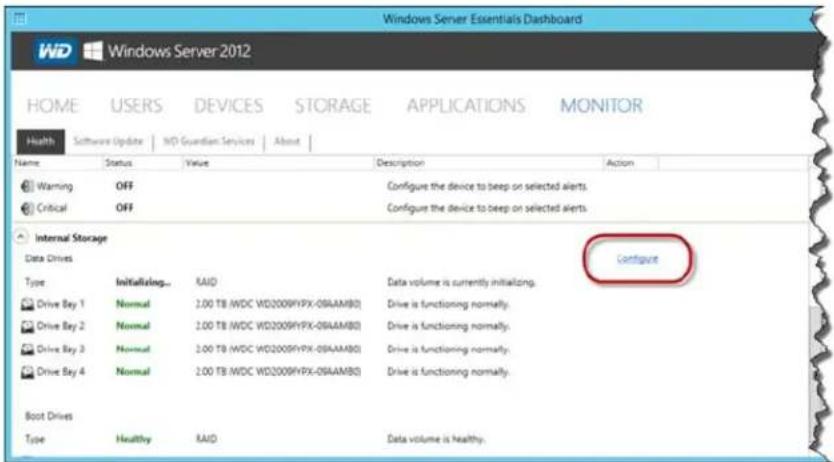Click Critical row beep configuration description
The image size is (834, 462).
(487, 208)
